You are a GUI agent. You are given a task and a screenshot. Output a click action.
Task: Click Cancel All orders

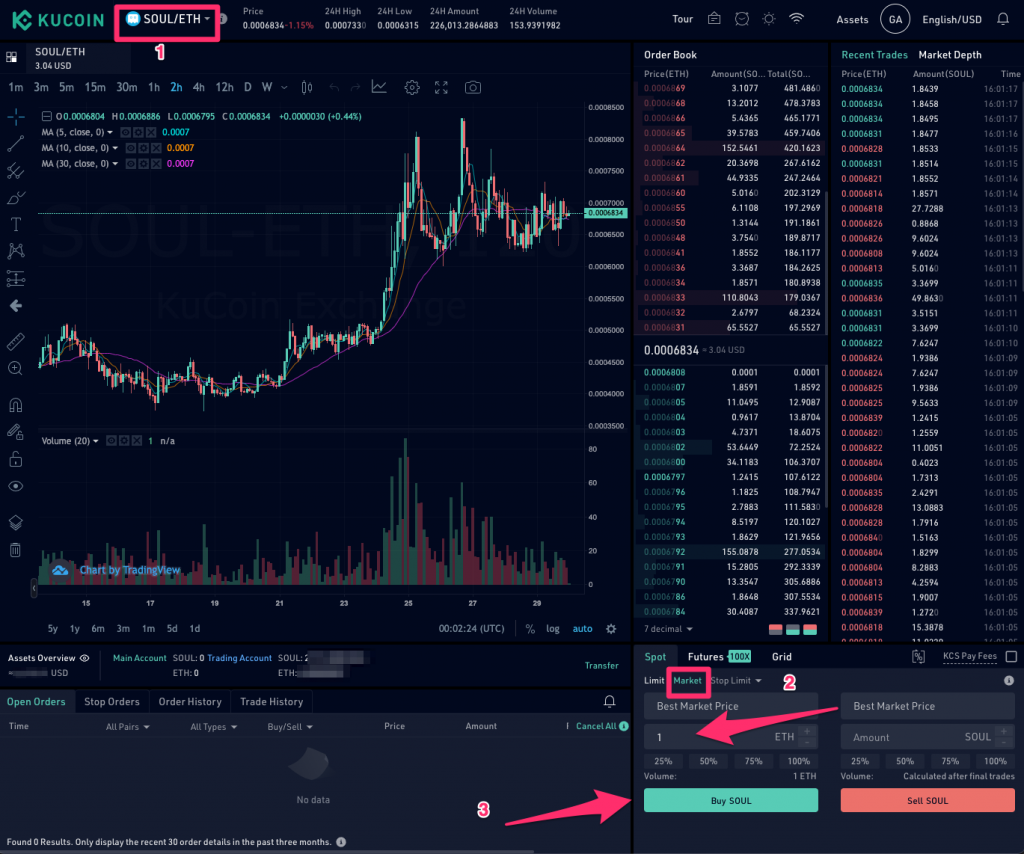596,726
